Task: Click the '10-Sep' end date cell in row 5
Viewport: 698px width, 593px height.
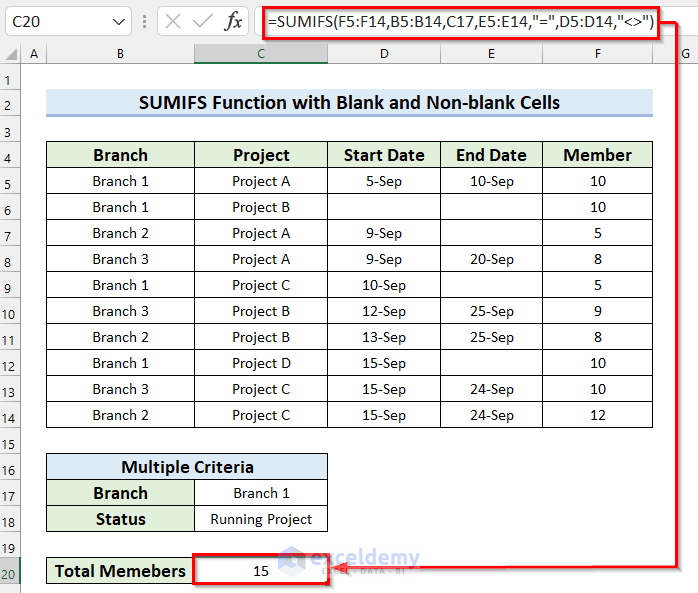Action: click(491, 181)
